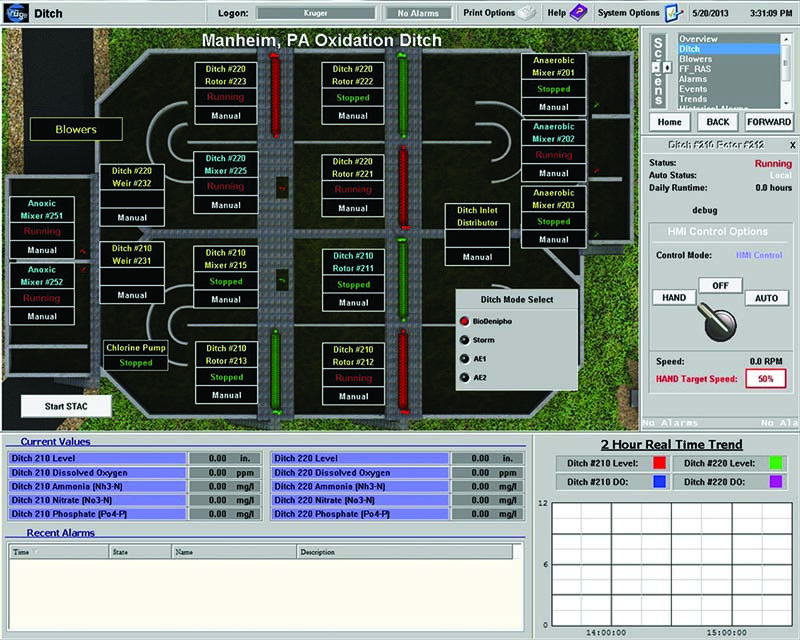Choose the AE2 ditch mode option
Image resolution: width=800 pixels, height=640 pixels.
[x=464, y=377]
